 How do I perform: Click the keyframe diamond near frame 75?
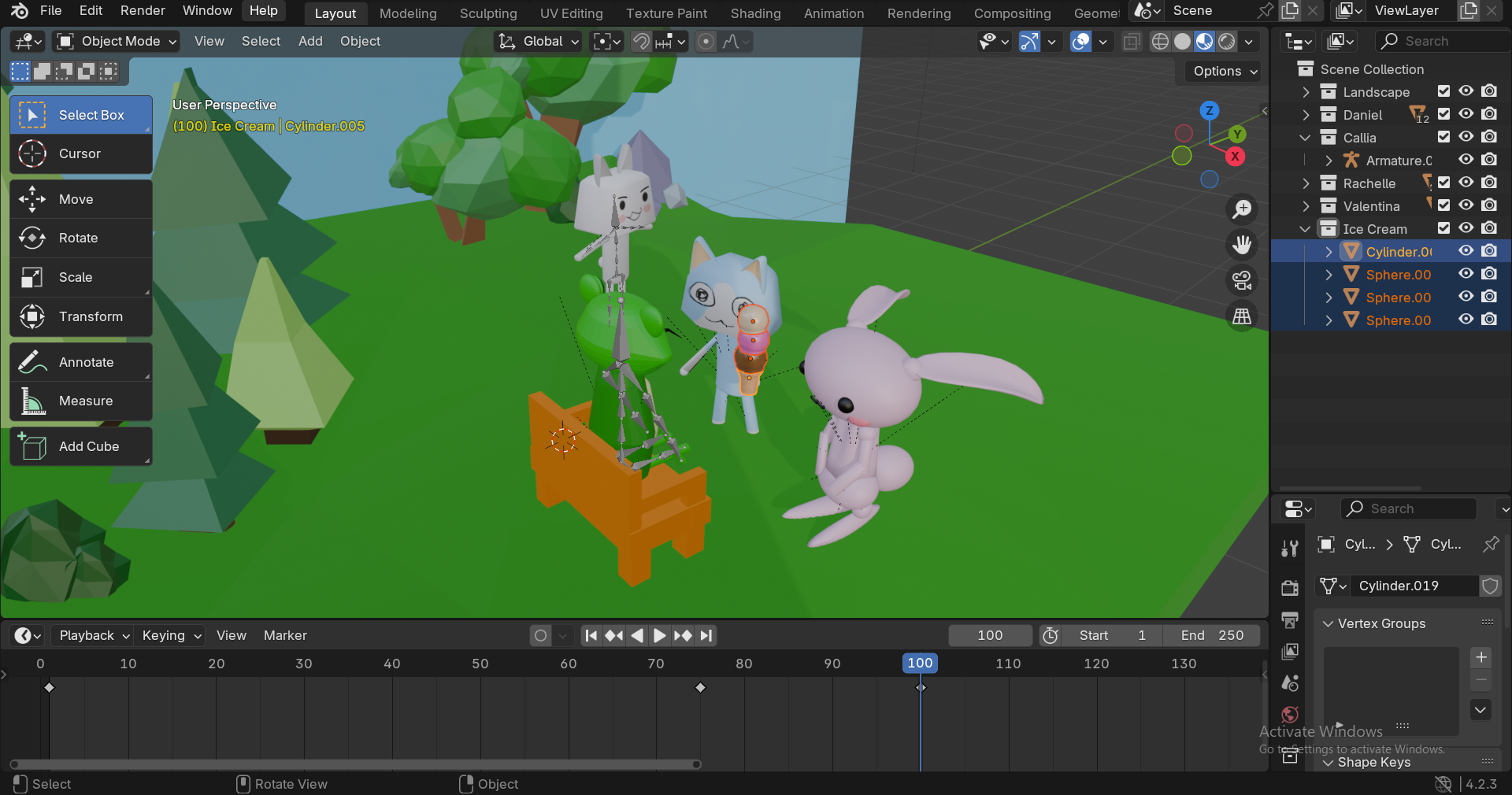click(x=701, y=688)
